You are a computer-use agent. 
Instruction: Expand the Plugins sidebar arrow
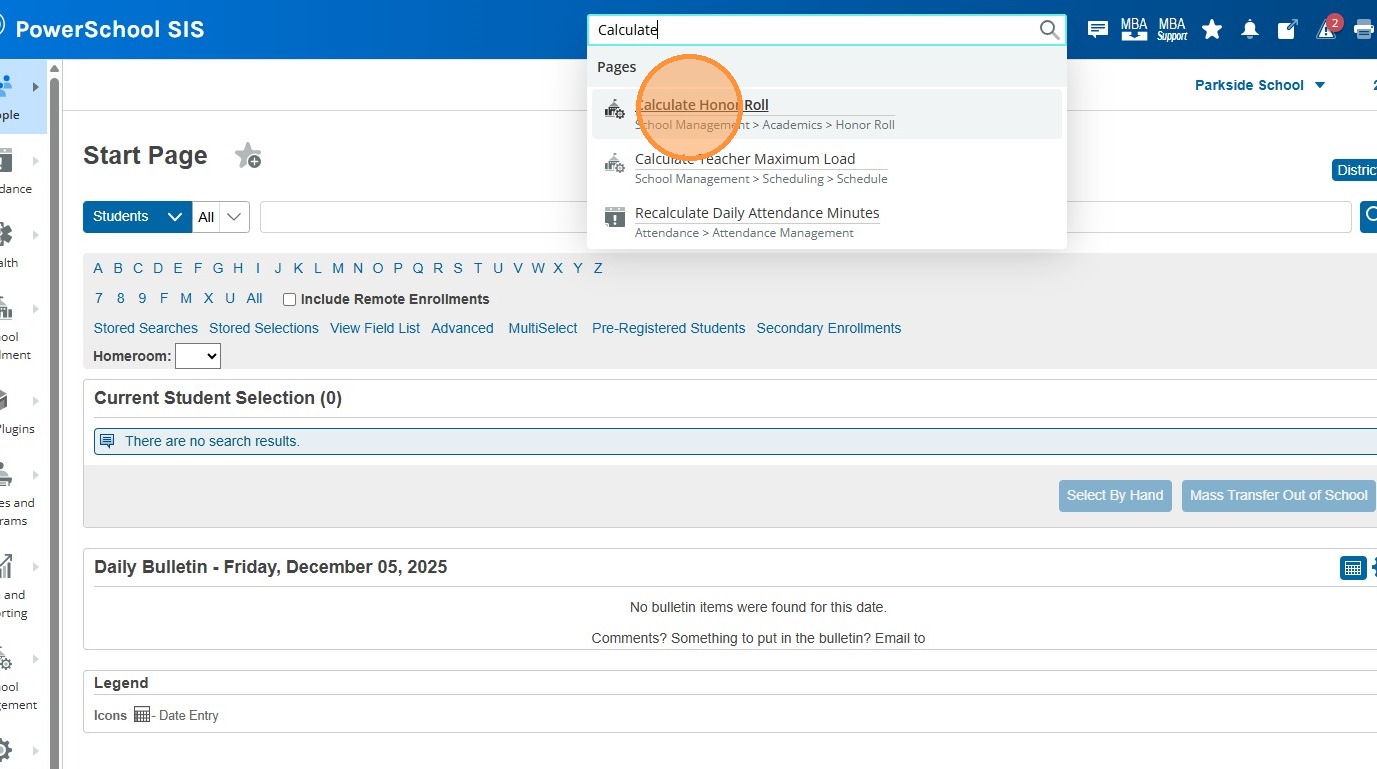pyautogui.click(x=36, y=401)
